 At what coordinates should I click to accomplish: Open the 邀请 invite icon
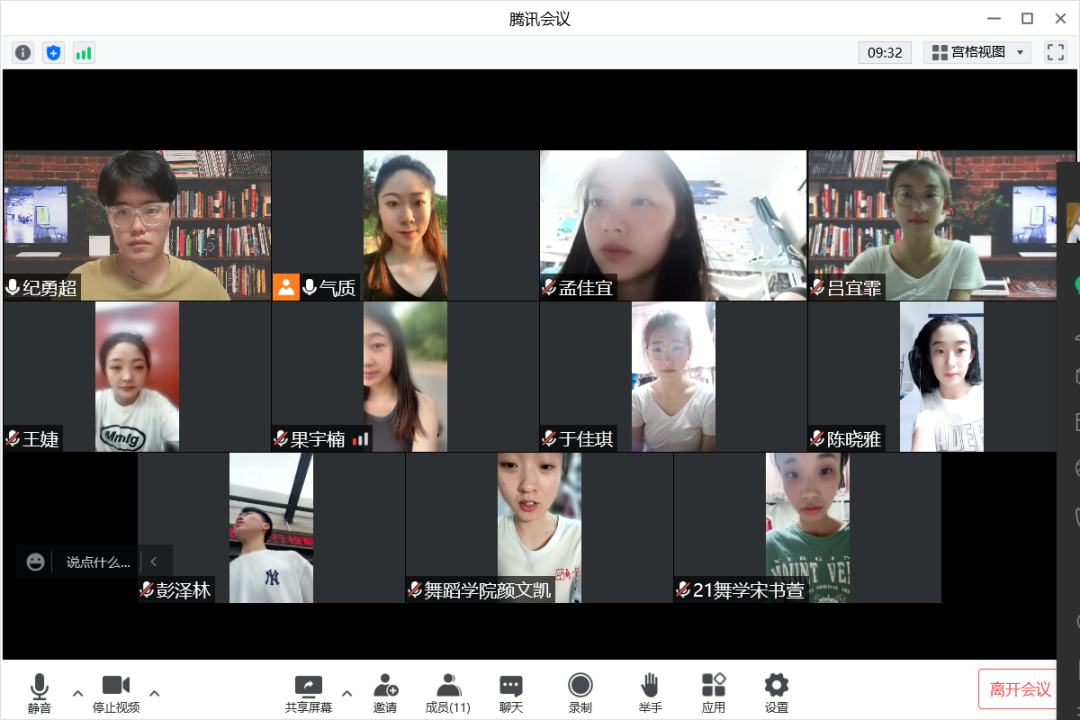pos(385,692)
